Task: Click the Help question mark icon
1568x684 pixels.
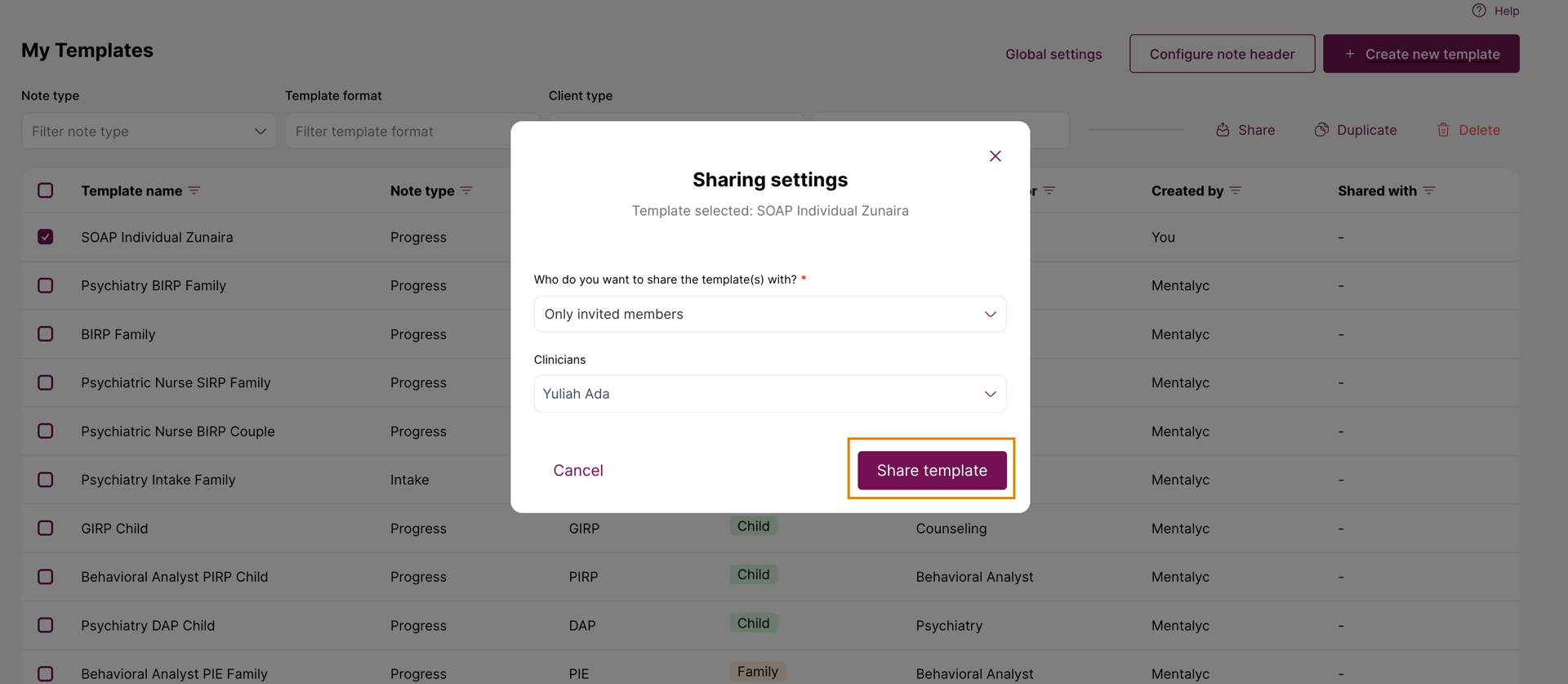Action: 1479,11
